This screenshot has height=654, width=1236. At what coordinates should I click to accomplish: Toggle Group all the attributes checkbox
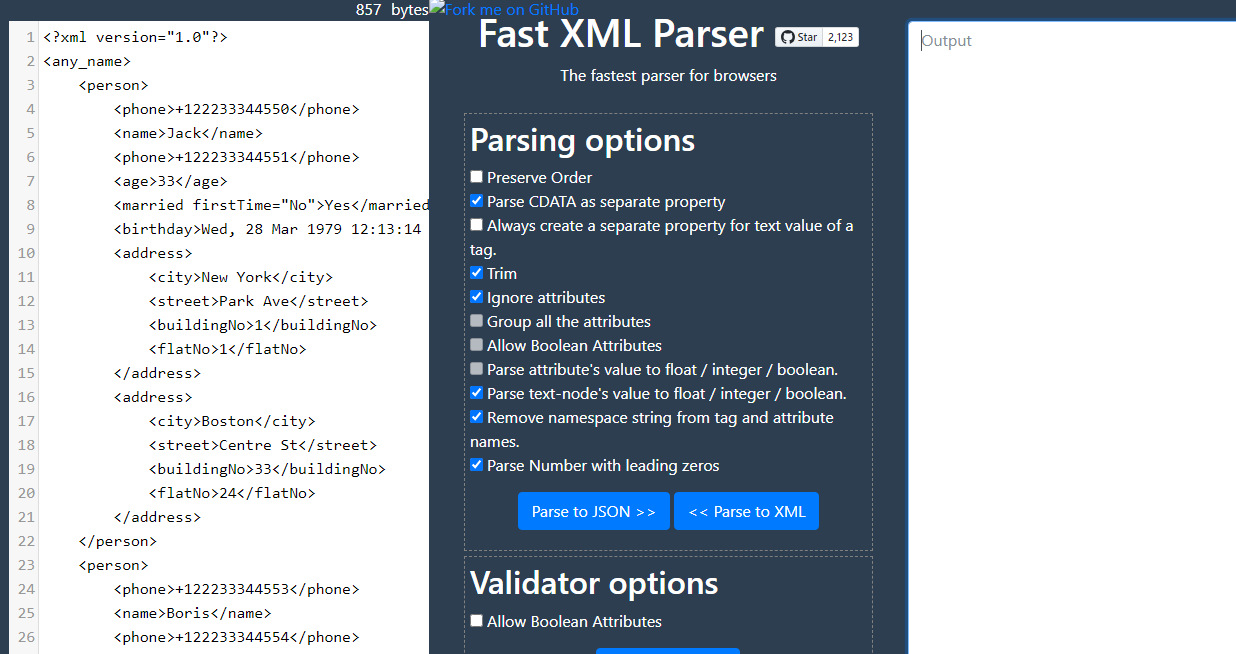click(477, 321)
